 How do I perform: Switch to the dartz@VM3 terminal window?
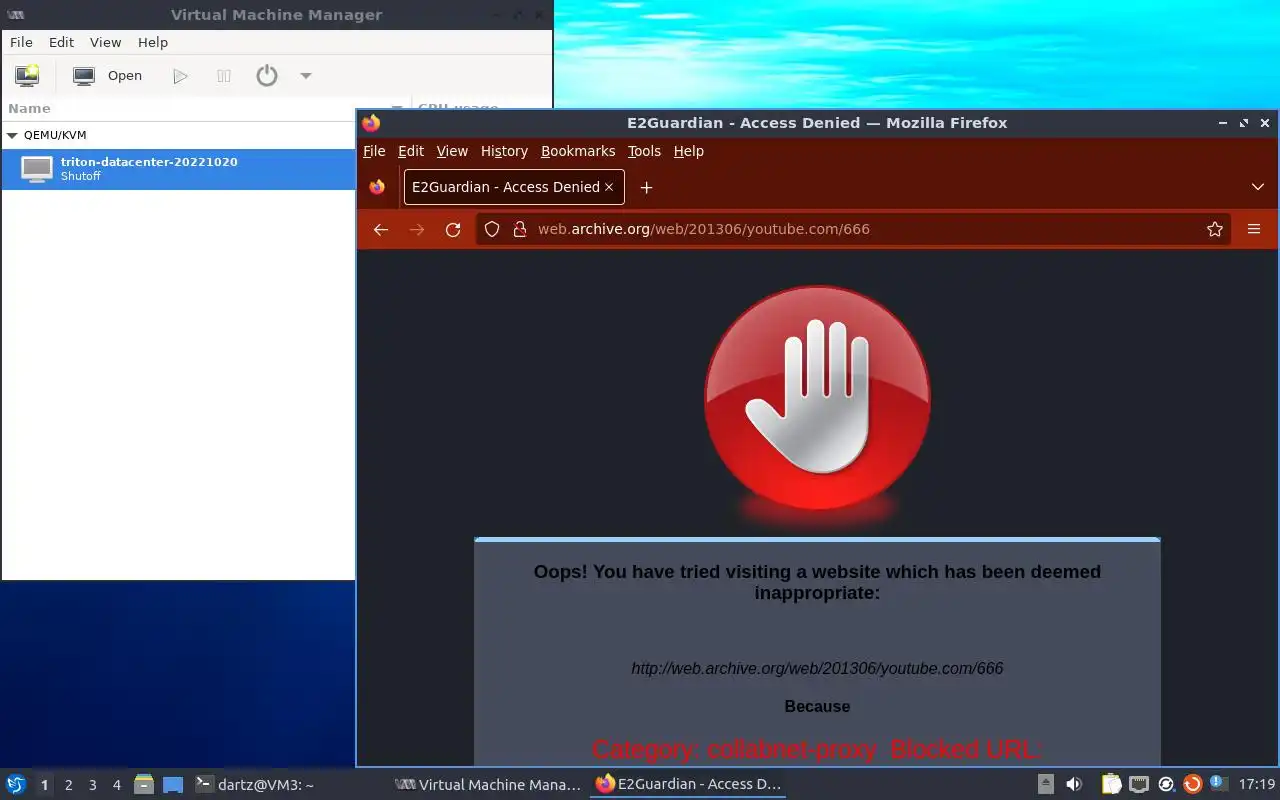[255, 785]
